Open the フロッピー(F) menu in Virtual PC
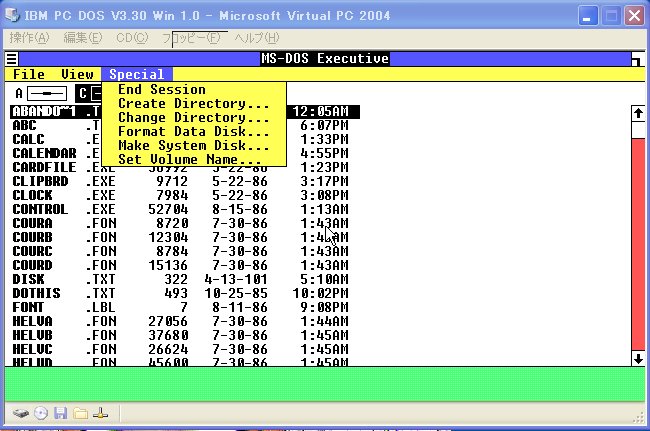The width and height of the screenshot is (650, 431). tap(191, 38)
